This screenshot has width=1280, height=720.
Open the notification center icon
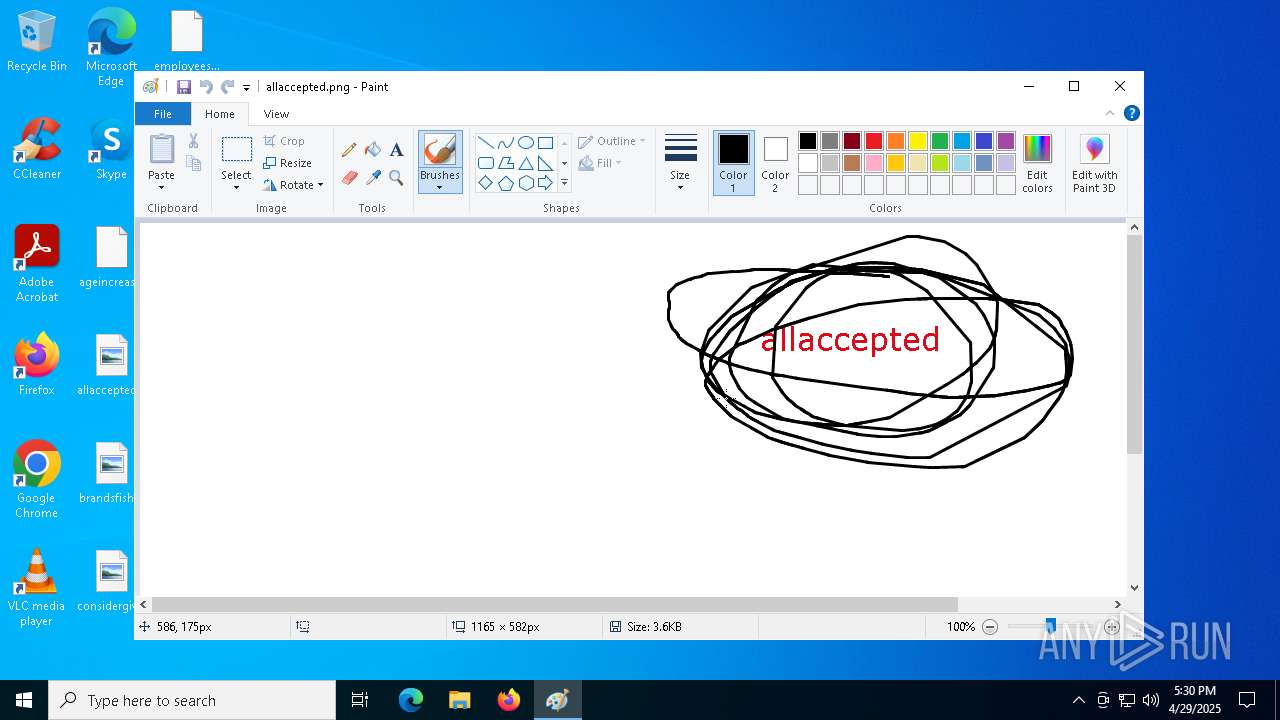pyautogui.click(x=1247, y=700)
